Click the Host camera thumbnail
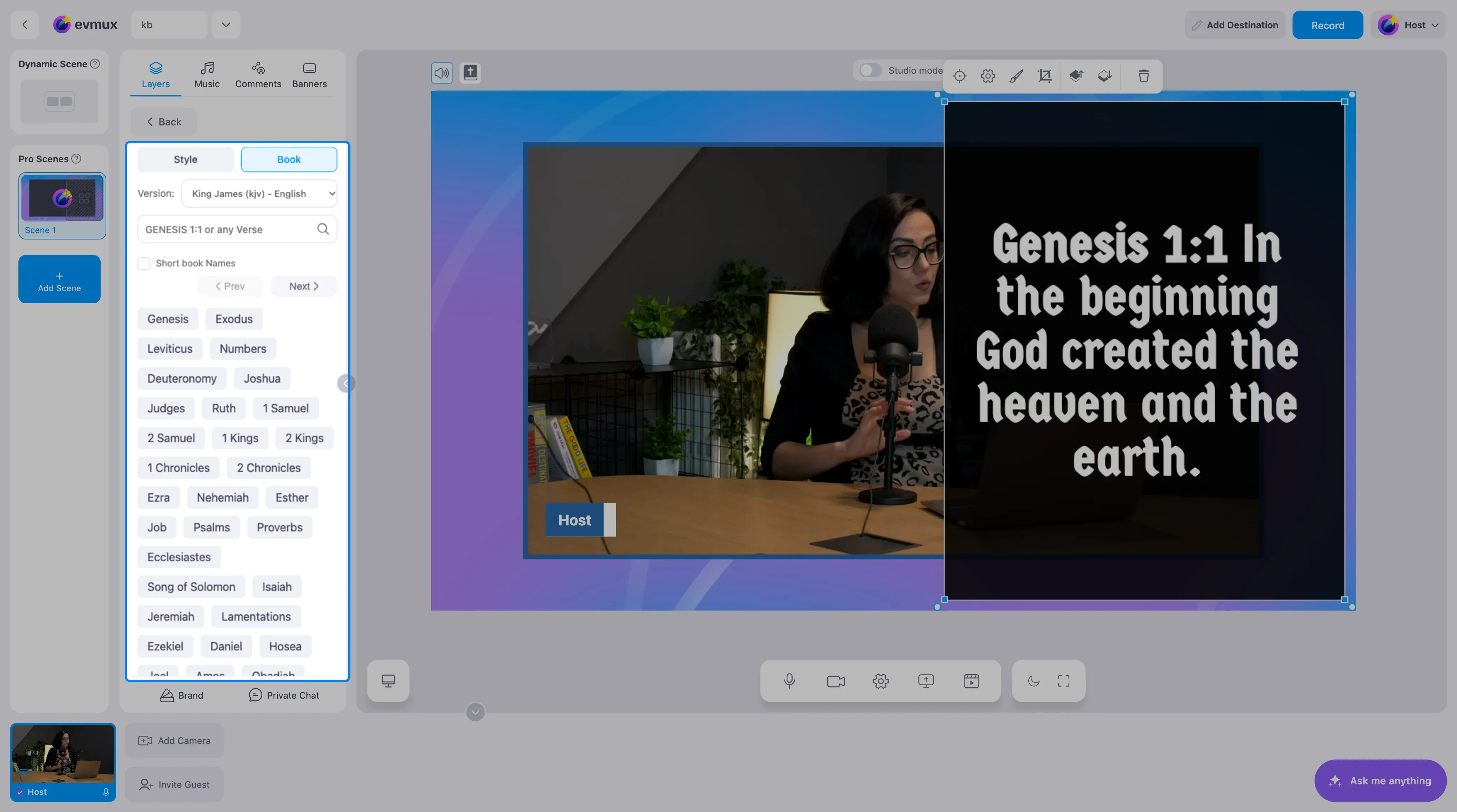 (63, 762)
